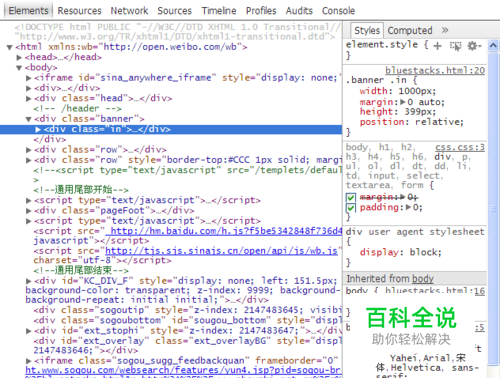Collapse the div class banner node

(29, 119)
